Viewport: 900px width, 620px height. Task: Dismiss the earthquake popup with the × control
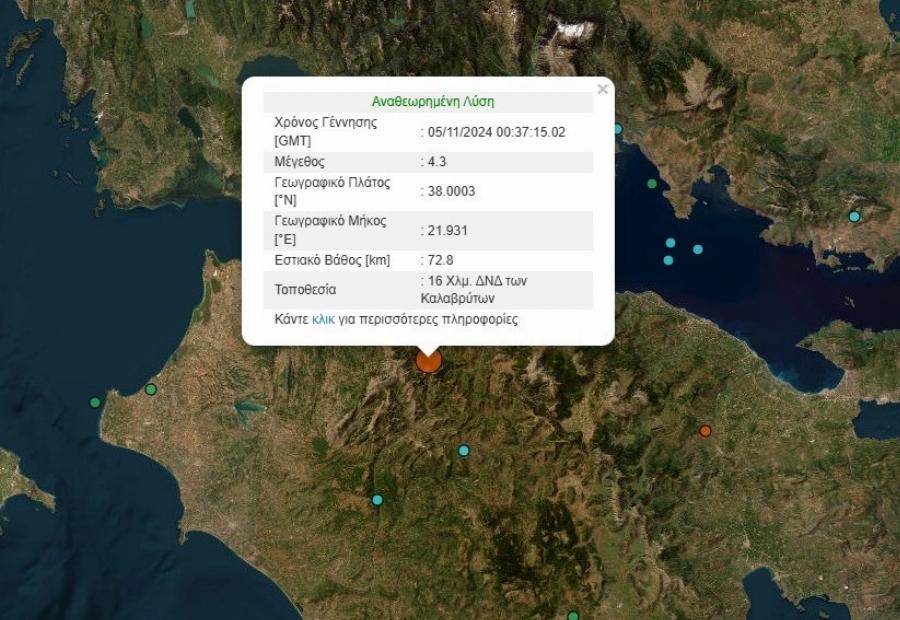[601, 88]
